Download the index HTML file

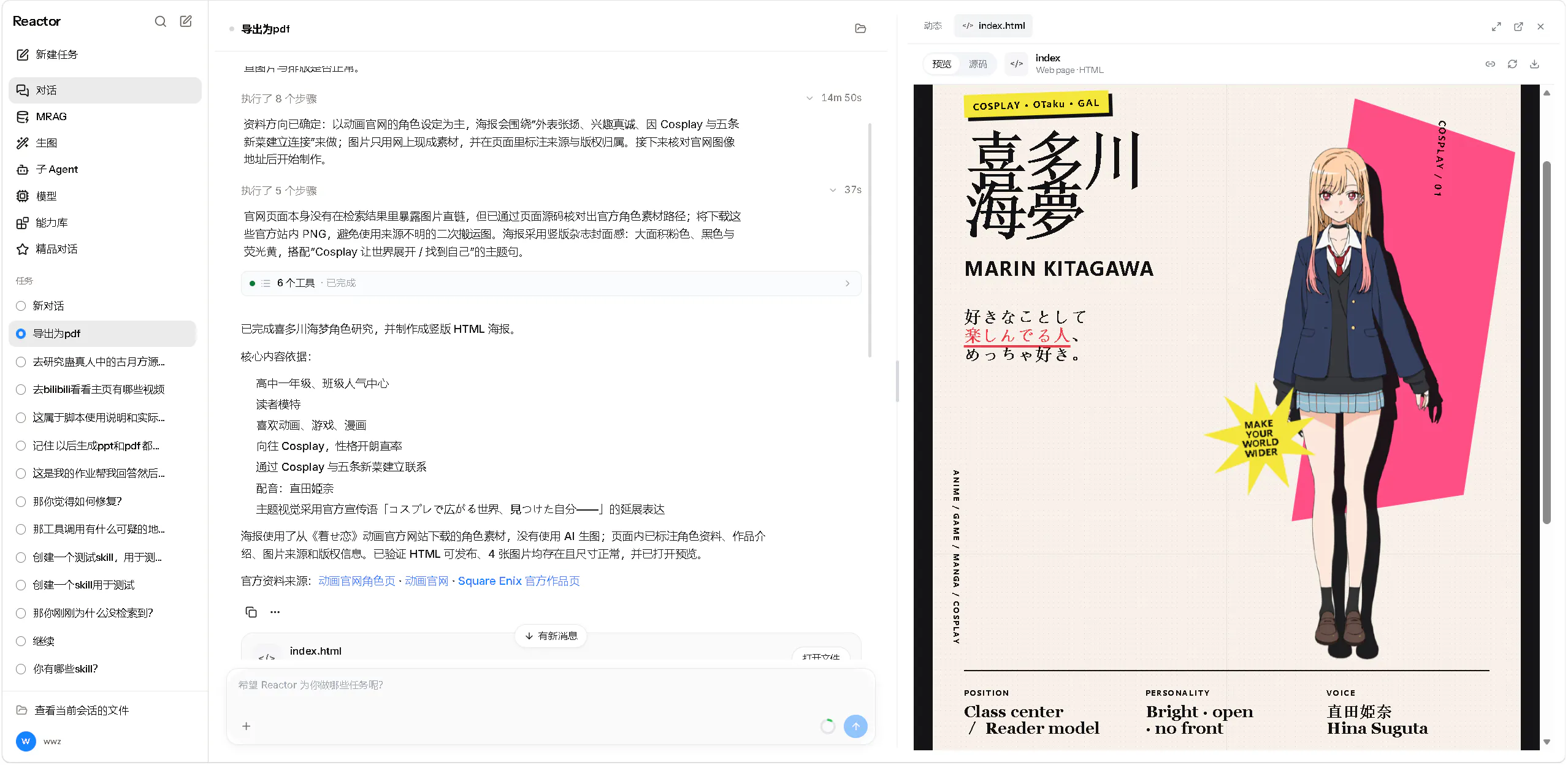pos(1534,64)
